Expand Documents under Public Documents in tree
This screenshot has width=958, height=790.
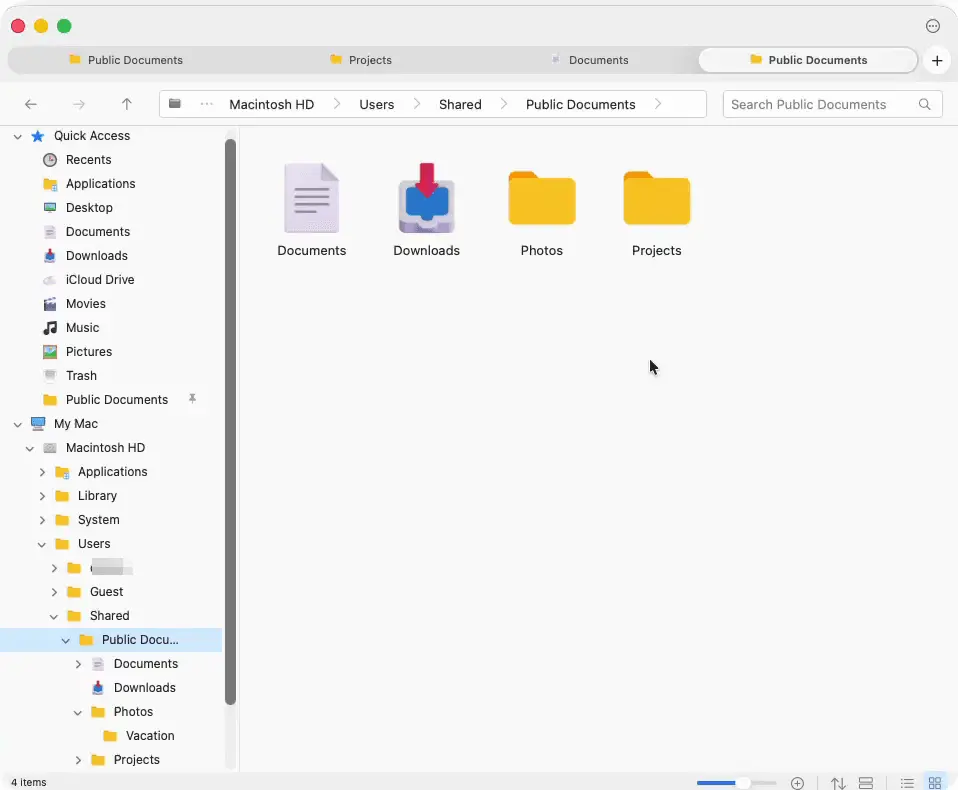(x=78, y=664)
